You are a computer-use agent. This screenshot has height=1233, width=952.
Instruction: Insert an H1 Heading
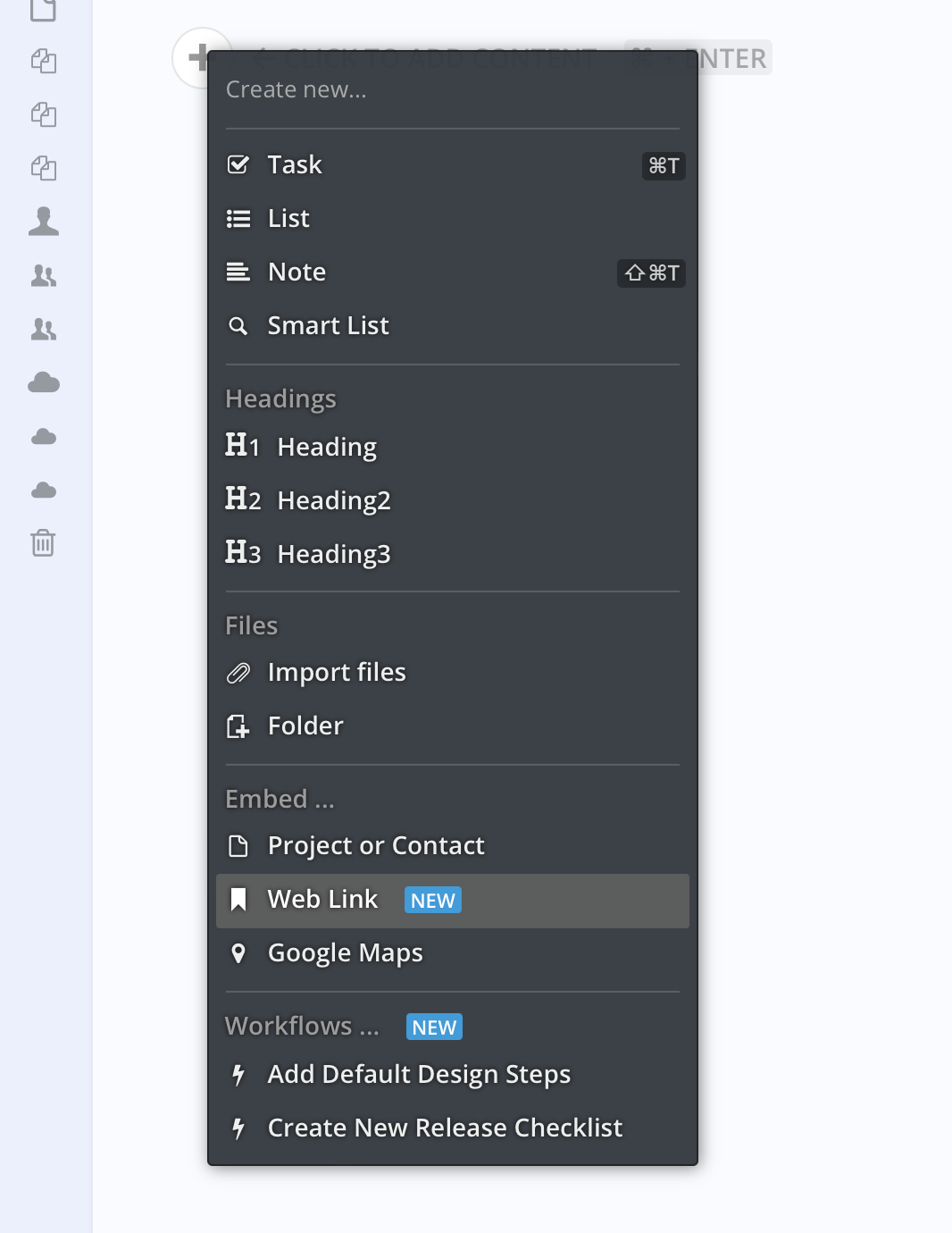click(452, 446)
